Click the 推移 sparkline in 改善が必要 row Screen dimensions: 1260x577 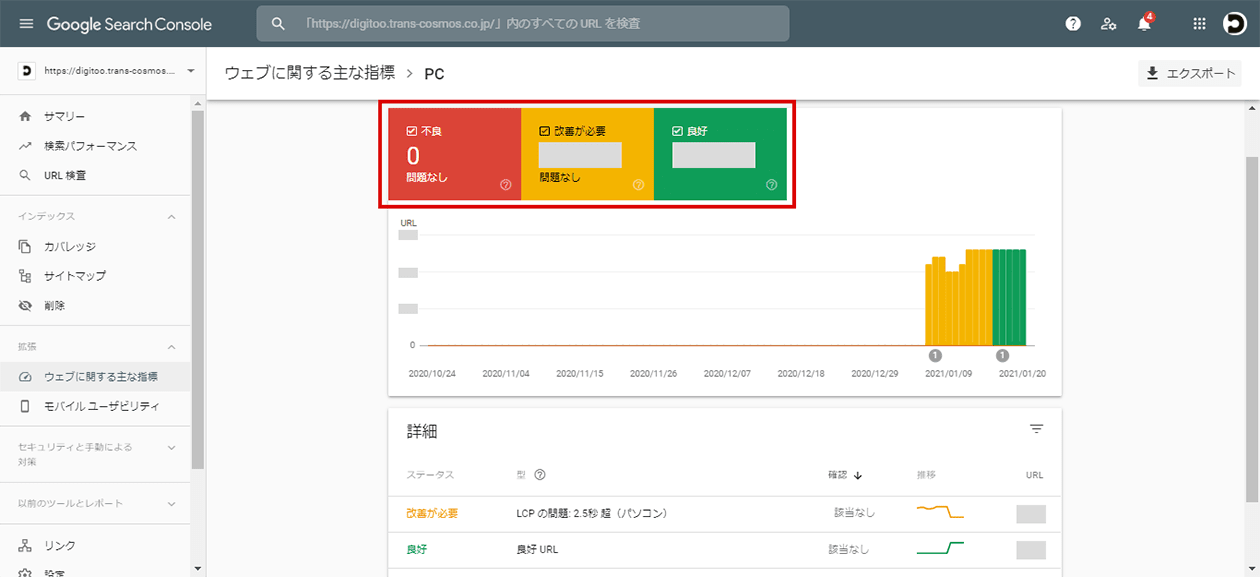pos(940,512)
